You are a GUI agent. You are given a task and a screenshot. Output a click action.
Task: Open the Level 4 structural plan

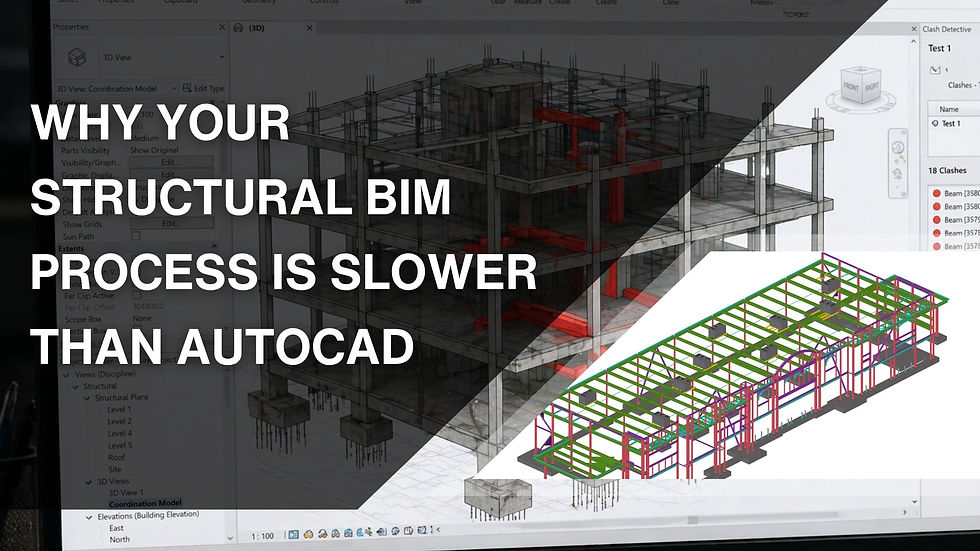click(x=119, y=434)
